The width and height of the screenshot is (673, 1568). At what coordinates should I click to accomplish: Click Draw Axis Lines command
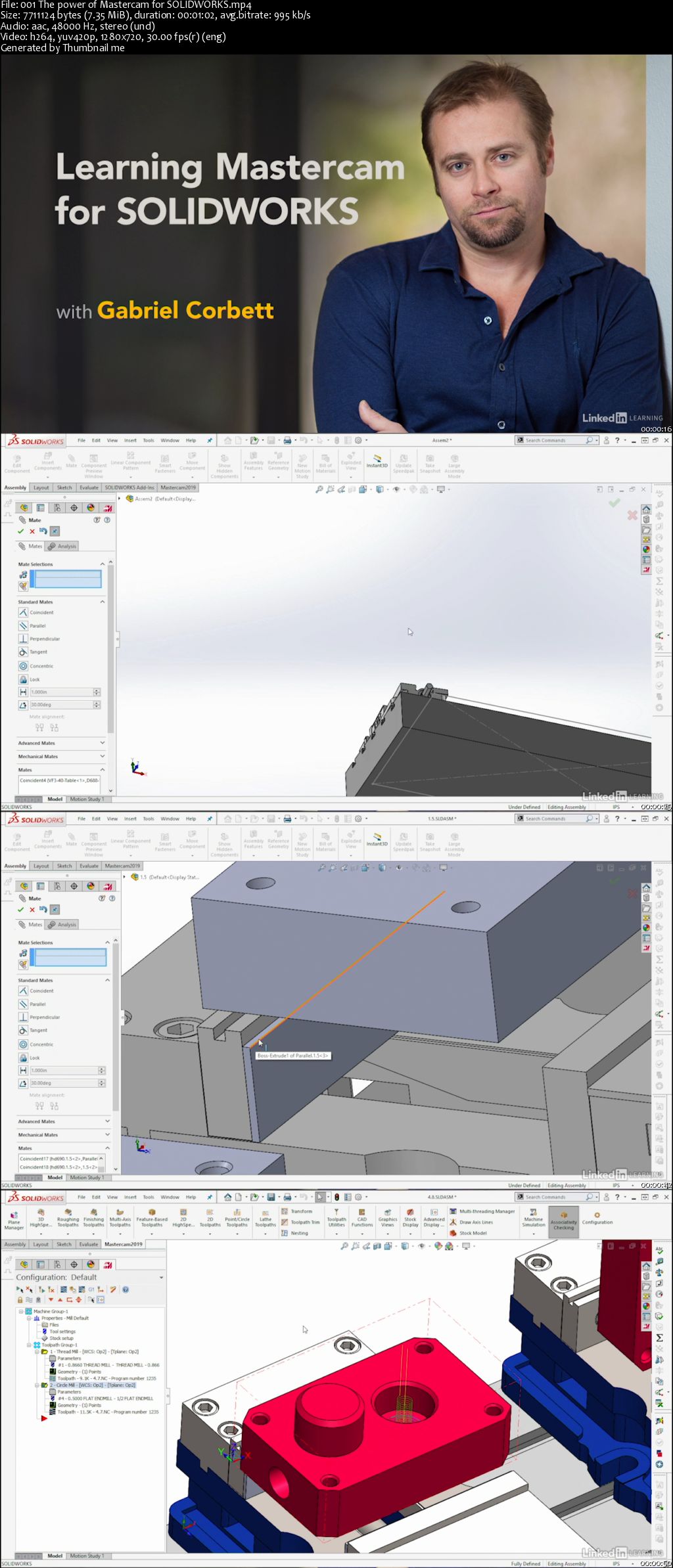click(471, 1222)
